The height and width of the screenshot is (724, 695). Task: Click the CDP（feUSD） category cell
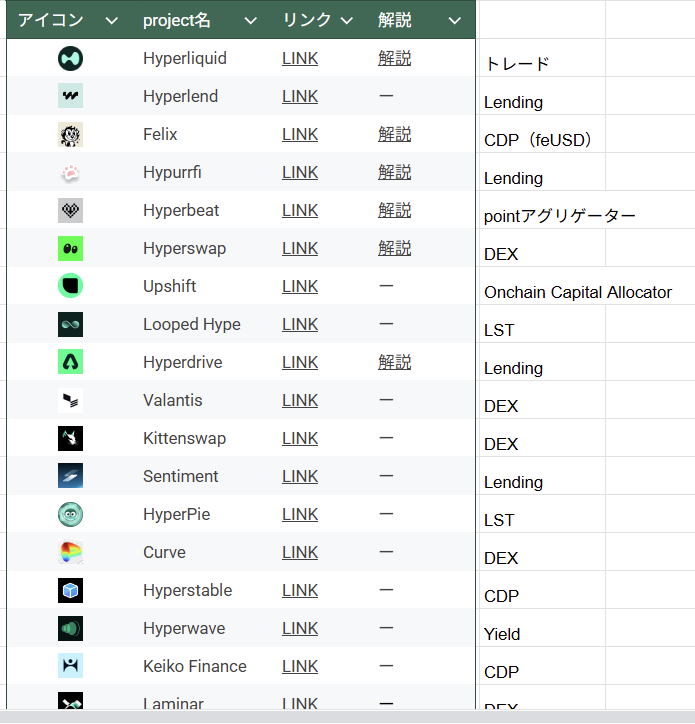542,134
